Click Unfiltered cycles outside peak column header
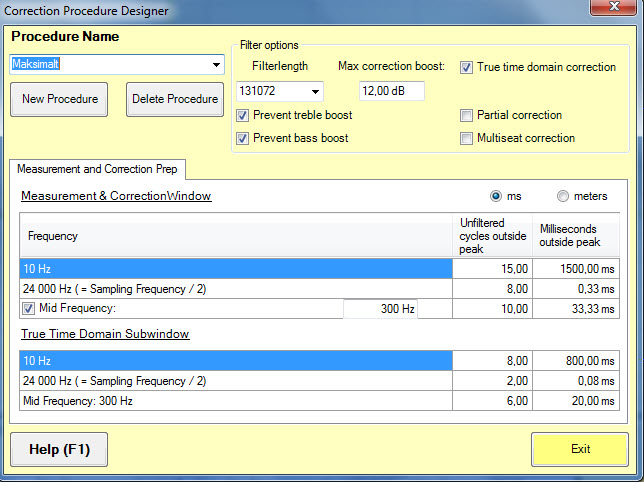Image resolution: width=644 pixels, height=482 pixels. click(x=492, y=236)
